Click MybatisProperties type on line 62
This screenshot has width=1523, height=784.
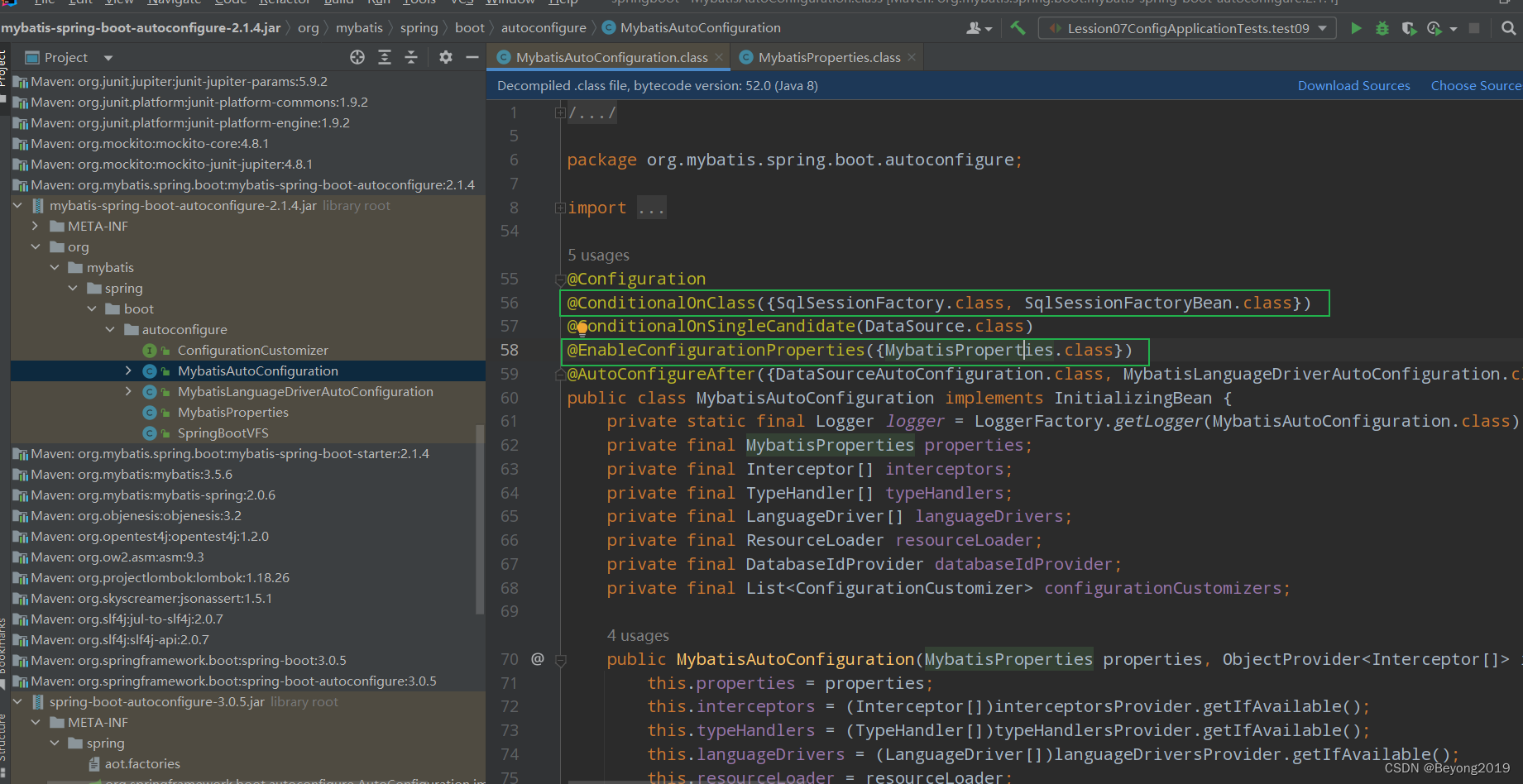[x=830, y=445]
